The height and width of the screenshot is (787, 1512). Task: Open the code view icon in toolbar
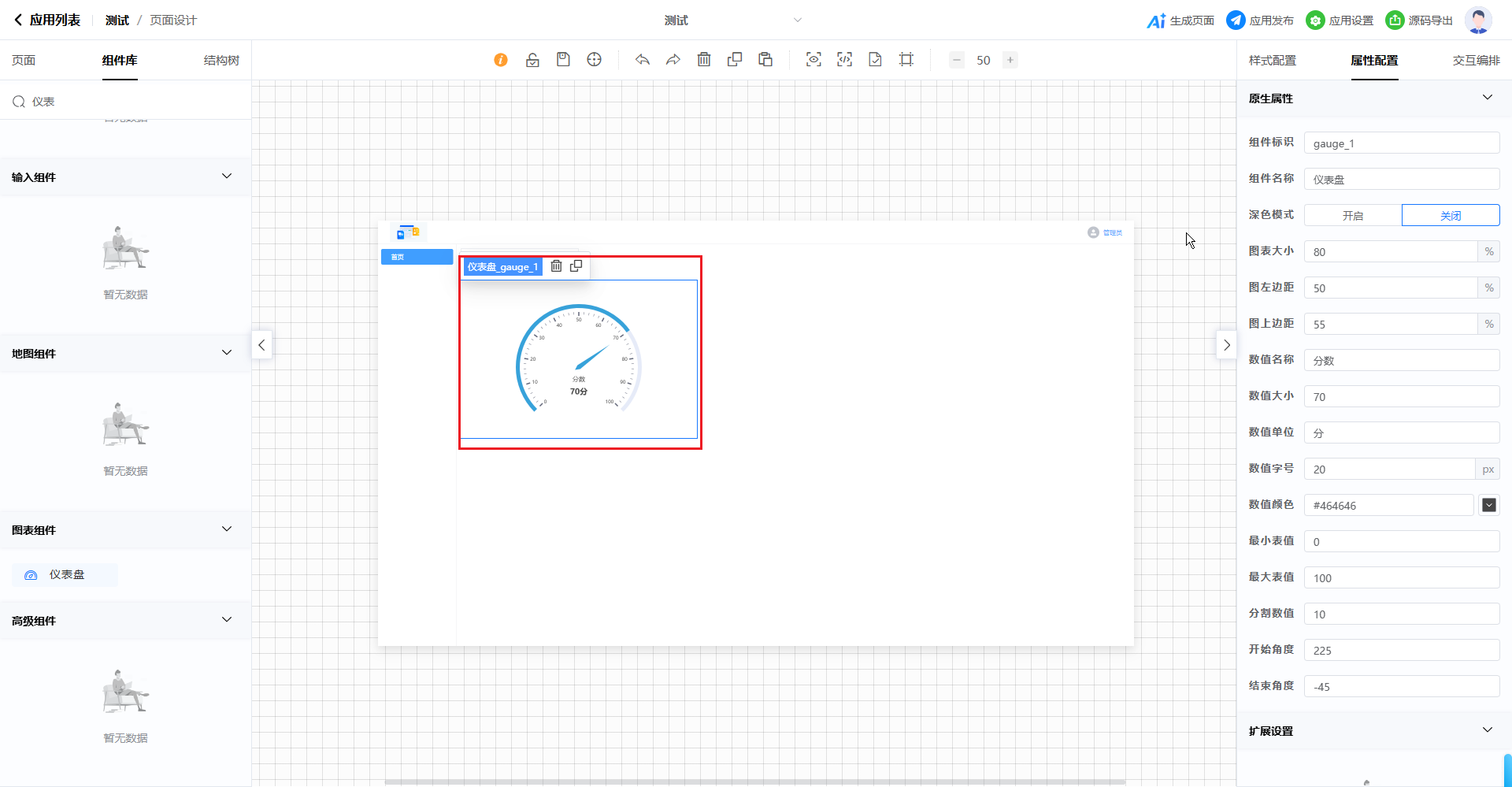pyautogui.click(x=844, y=60)
